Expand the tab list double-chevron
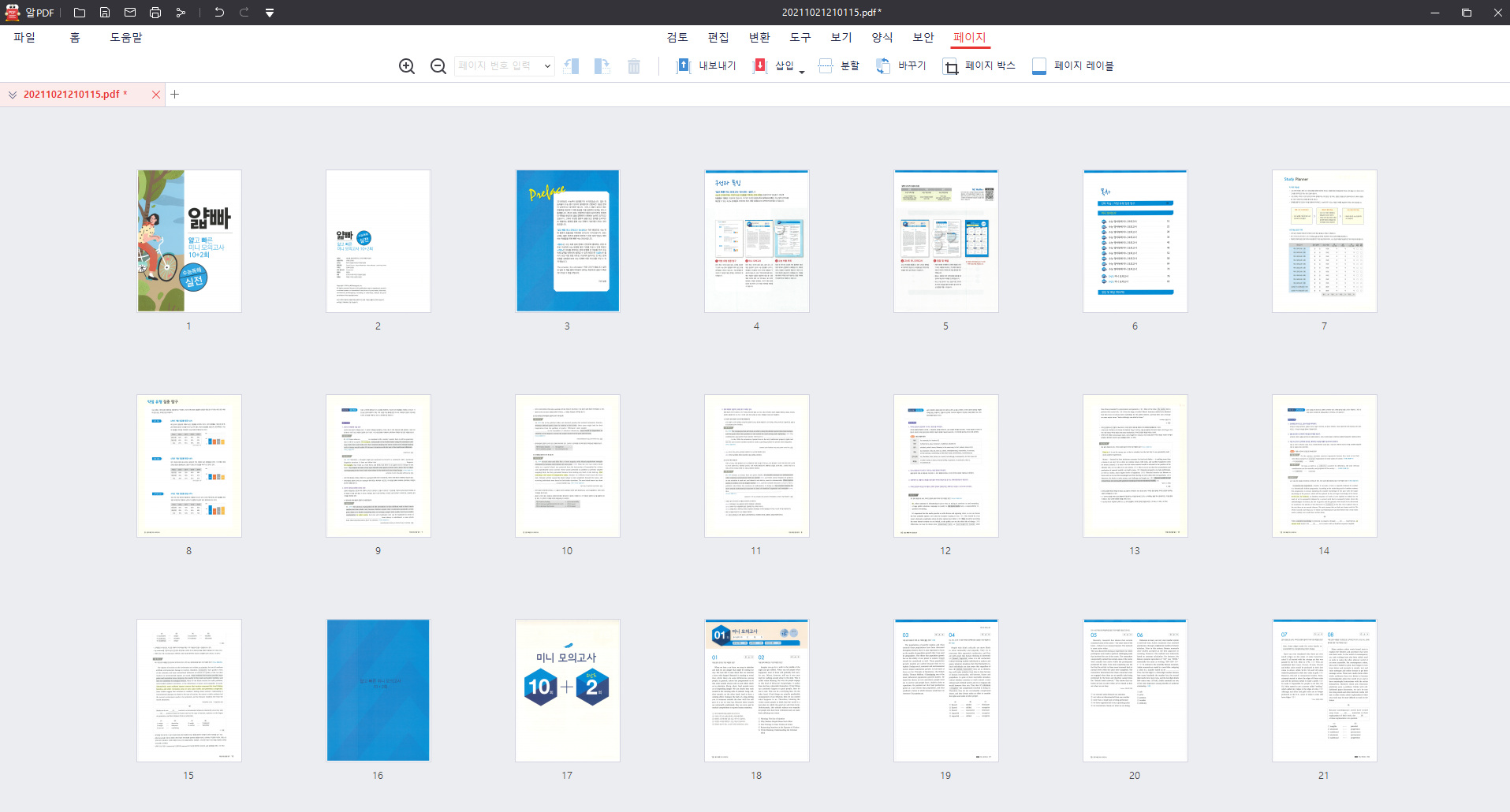 [13, 95]
